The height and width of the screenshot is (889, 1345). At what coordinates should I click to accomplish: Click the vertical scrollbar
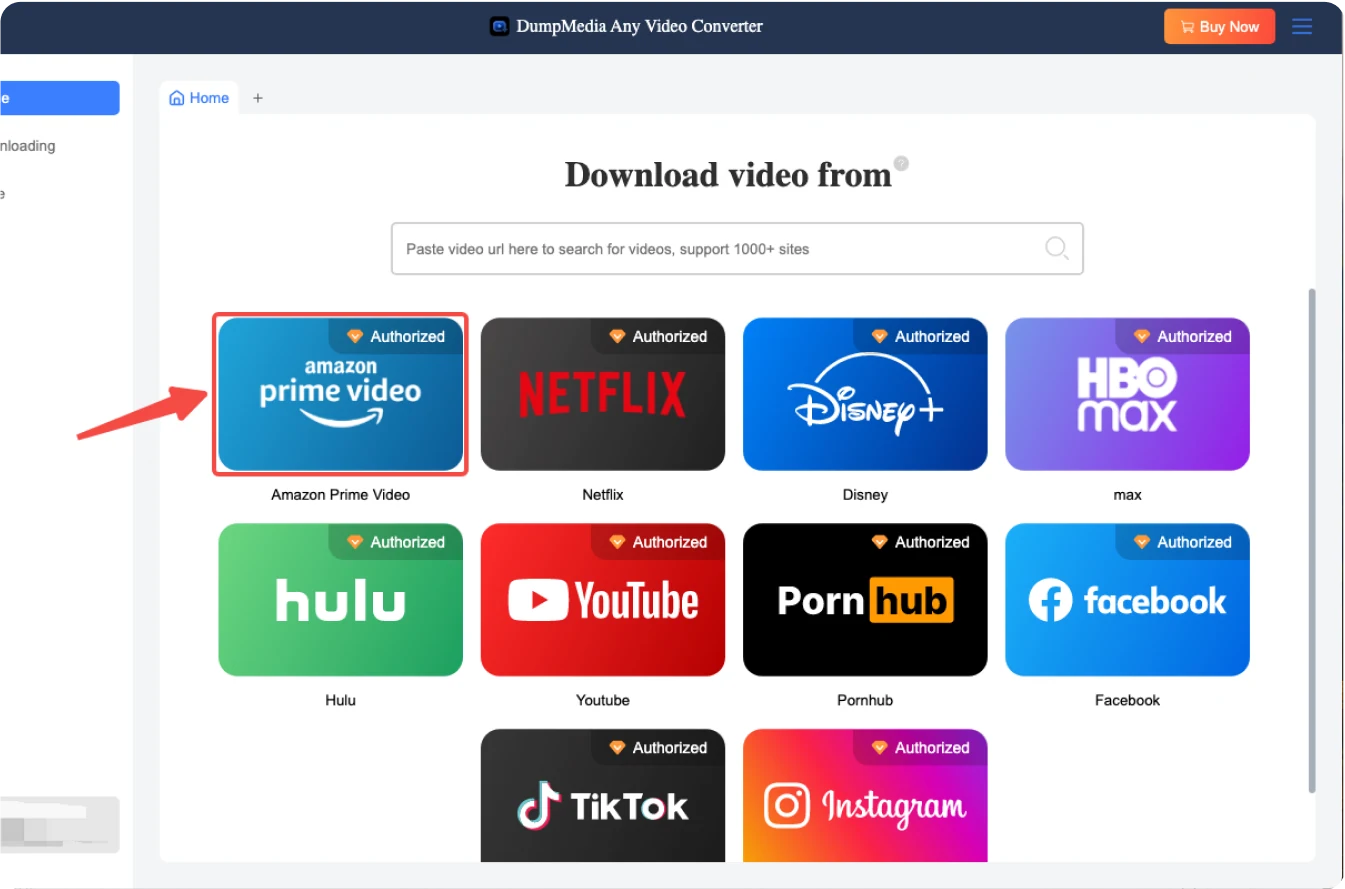pyautogui.click(x=1312, y=540)
